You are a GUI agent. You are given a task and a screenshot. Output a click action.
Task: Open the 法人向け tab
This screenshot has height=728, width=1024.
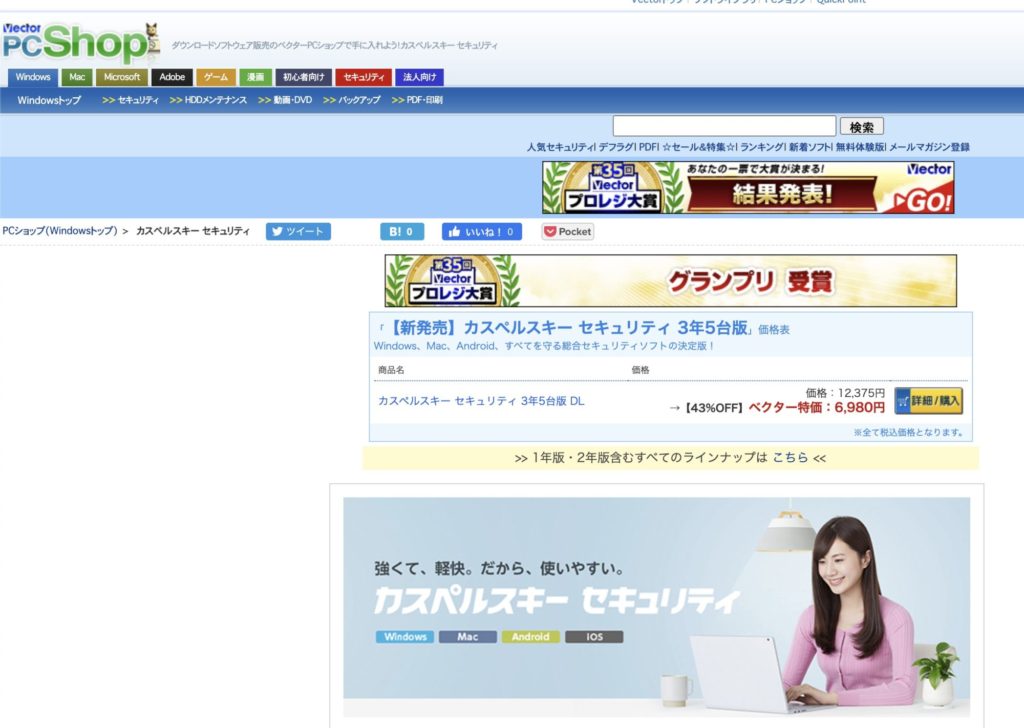pos(420,77)
